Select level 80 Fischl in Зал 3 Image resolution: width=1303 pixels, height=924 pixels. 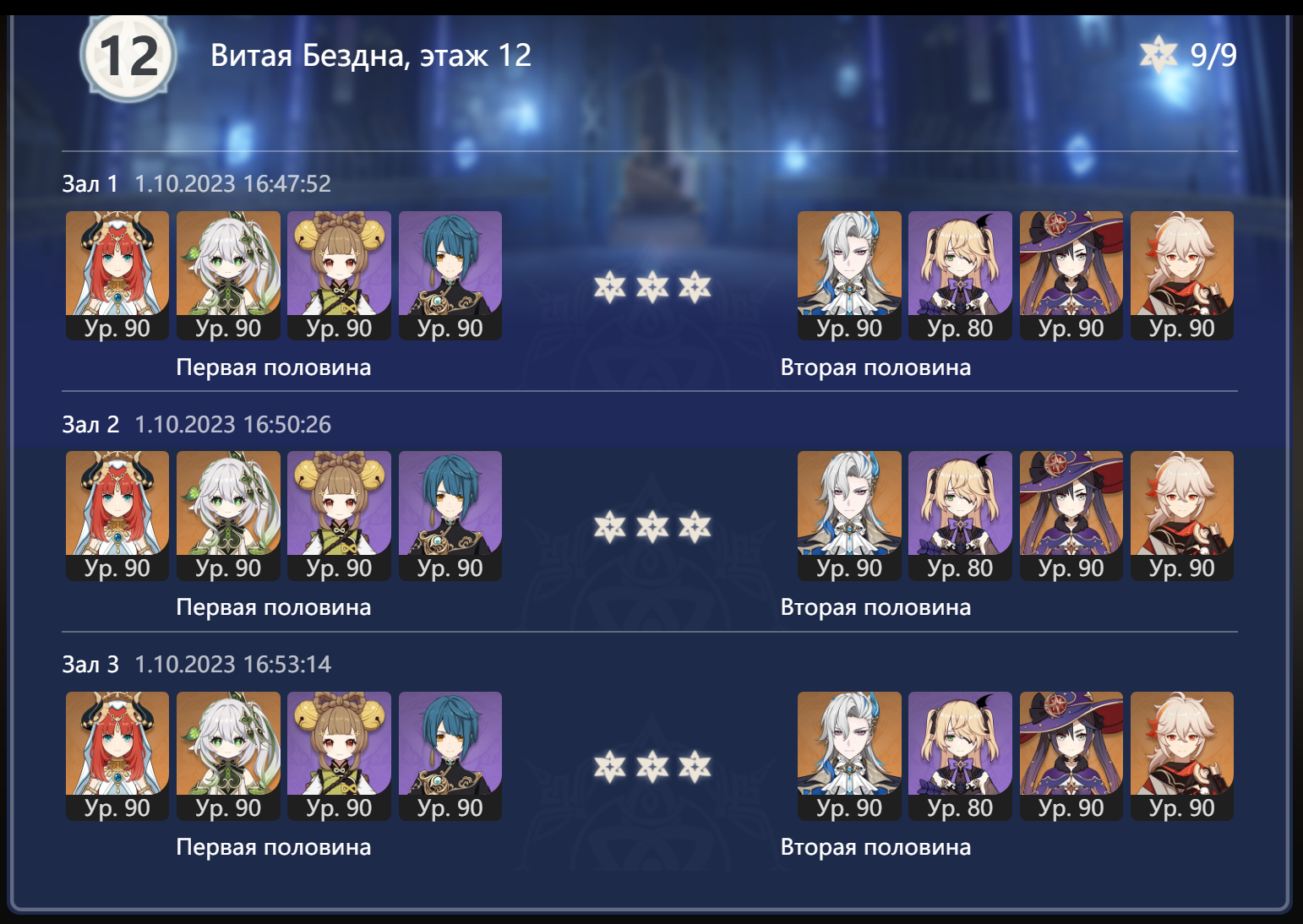960,756
